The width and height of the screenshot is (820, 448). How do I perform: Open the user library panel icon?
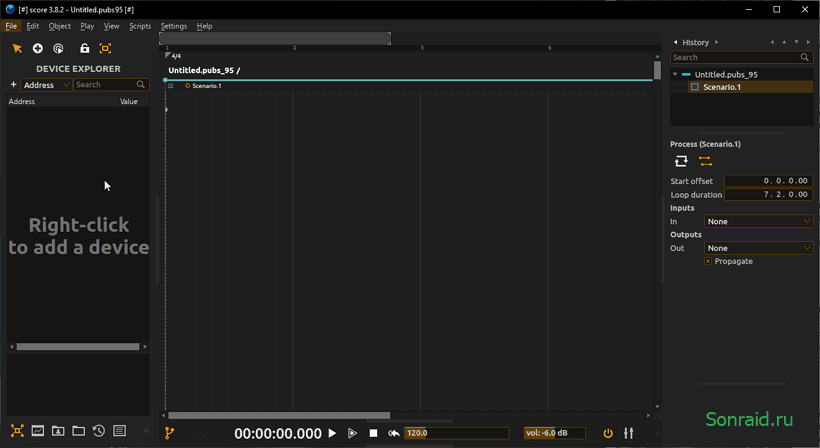58,431
